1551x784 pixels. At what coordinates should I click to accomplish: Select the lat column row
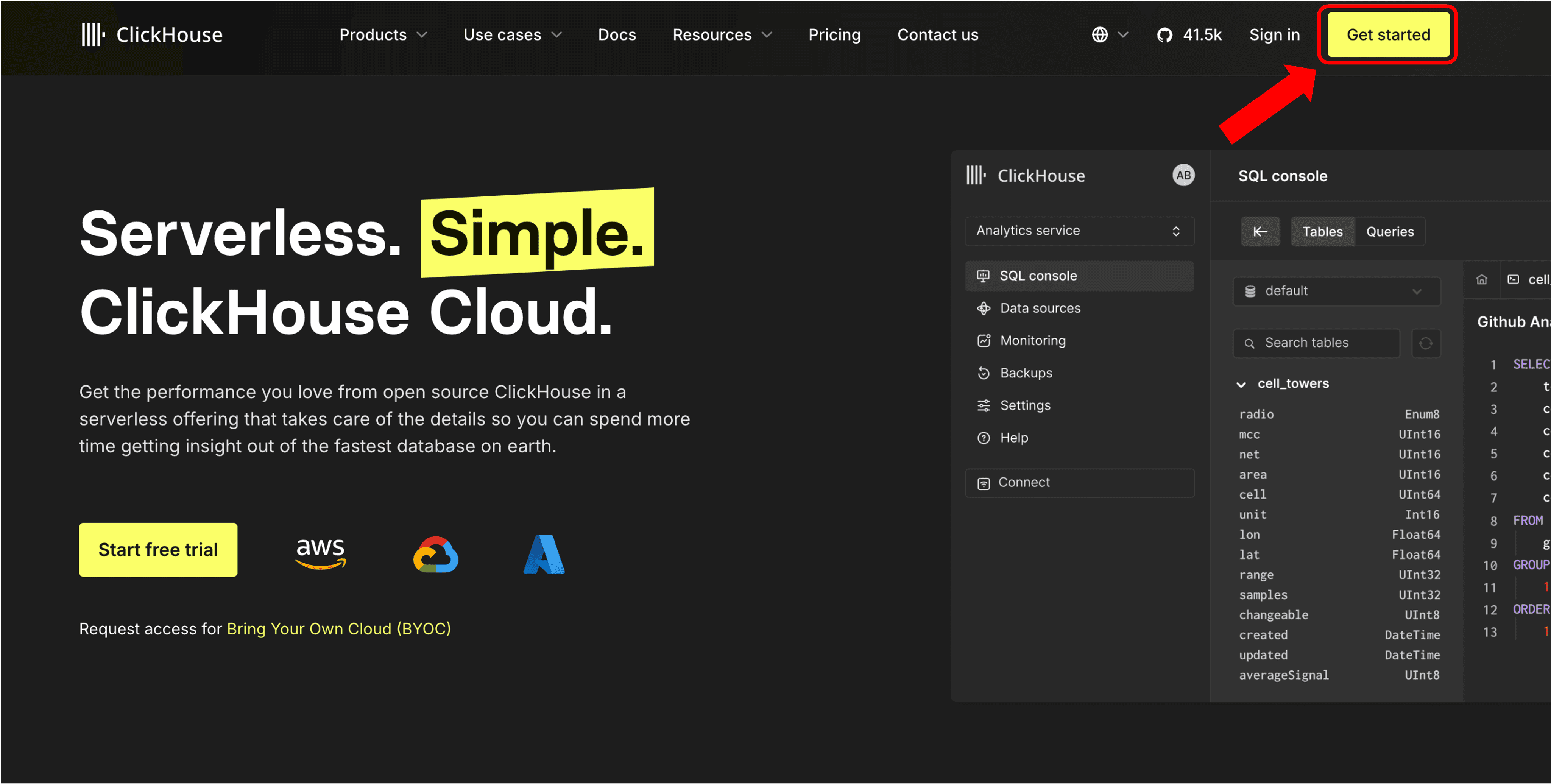pyautogui.click(x=1339, y=555)
